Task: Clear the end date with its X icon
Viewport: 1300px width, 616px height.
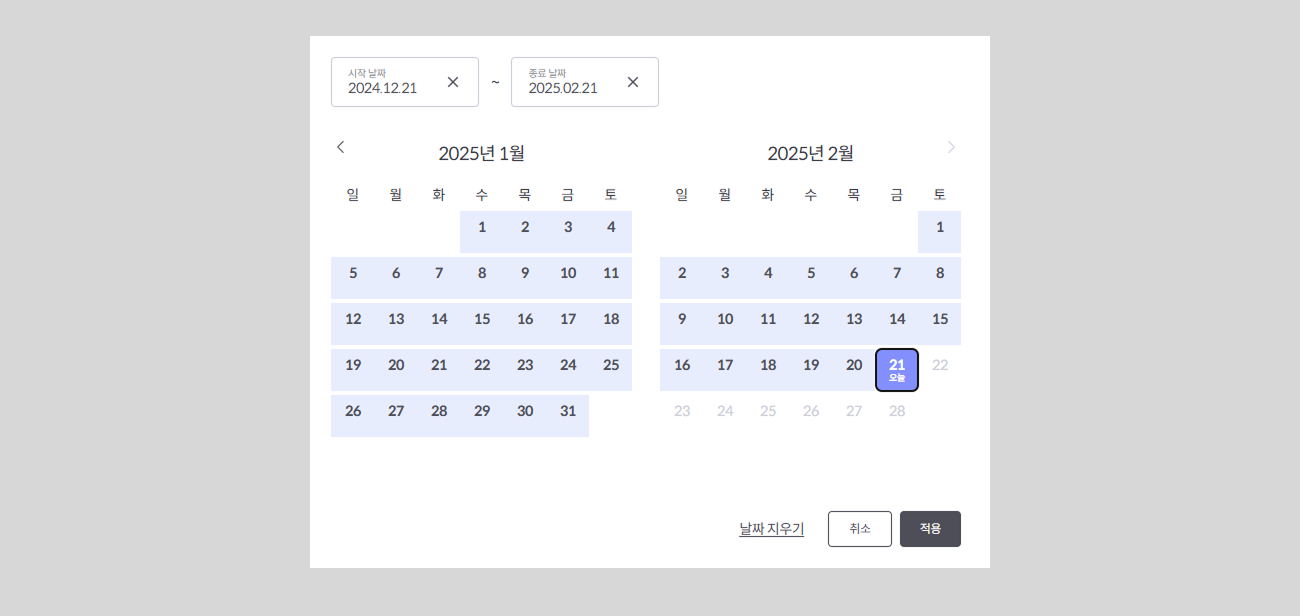Action: tap(633, 82)
